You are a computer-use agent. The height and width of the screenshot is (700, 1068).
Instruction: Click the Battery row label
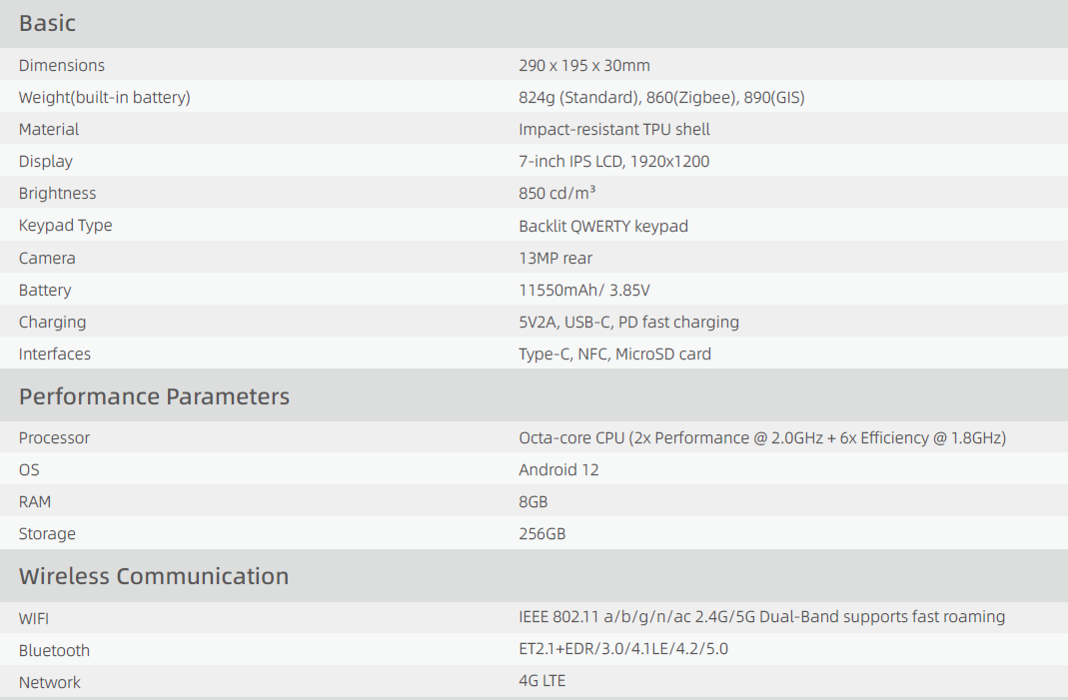(45, 290)
